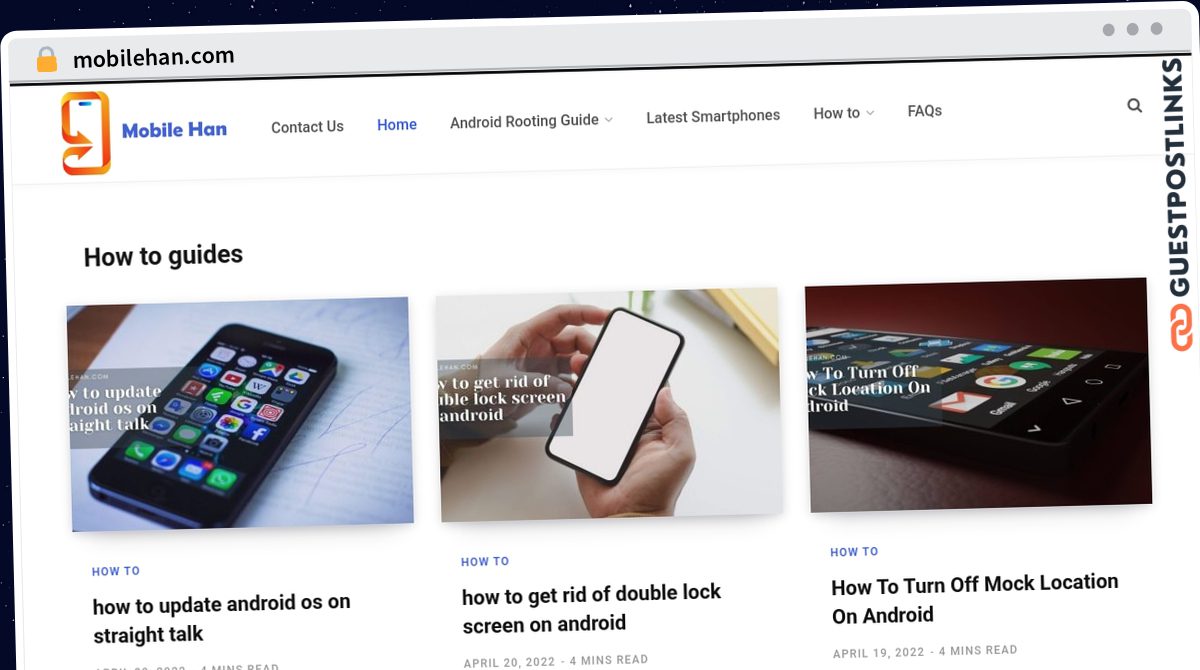The image size is (1200, 670).
Task: Click the orange padlock icon
Action: [46, 59]
